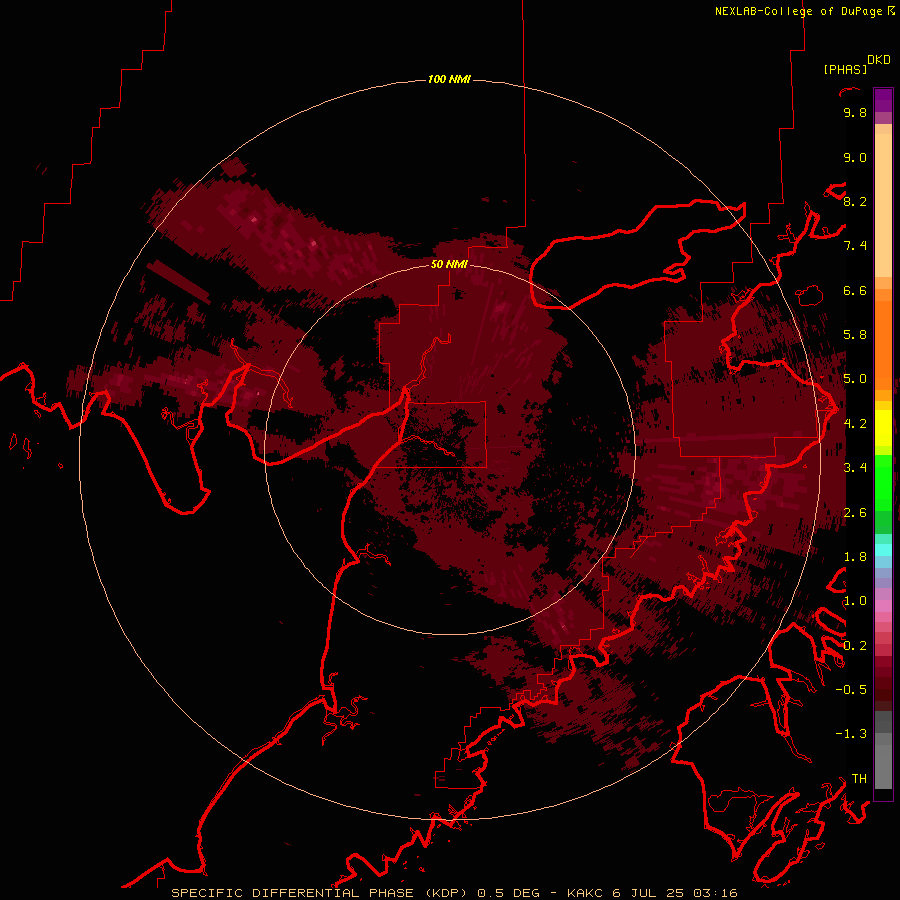Click the 1.8 value on the color scale
Screen dimensions: 900x900
coord(855,557)
